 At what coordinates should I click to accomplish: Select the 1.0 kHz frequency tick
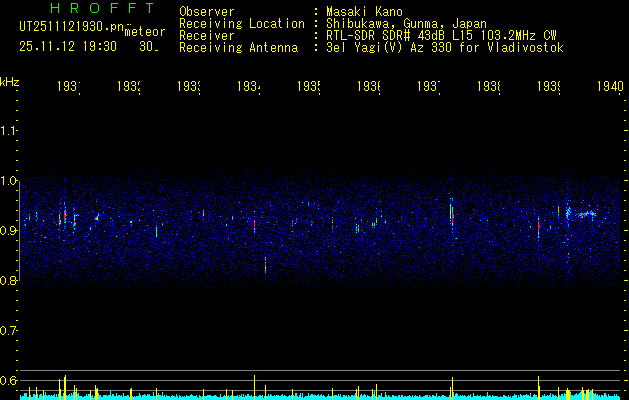pos(9,181)
